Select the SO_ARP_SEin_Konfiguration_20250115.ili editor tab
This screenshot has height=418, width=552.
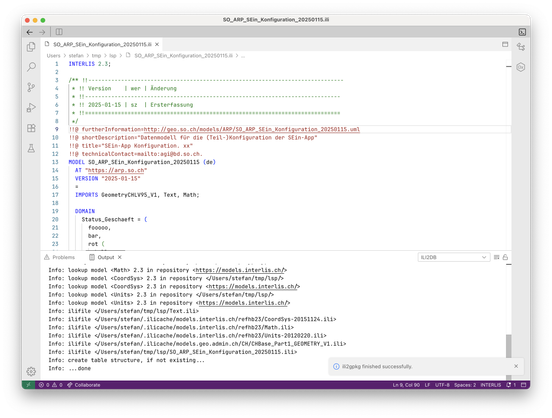click(x=102, y=44)
